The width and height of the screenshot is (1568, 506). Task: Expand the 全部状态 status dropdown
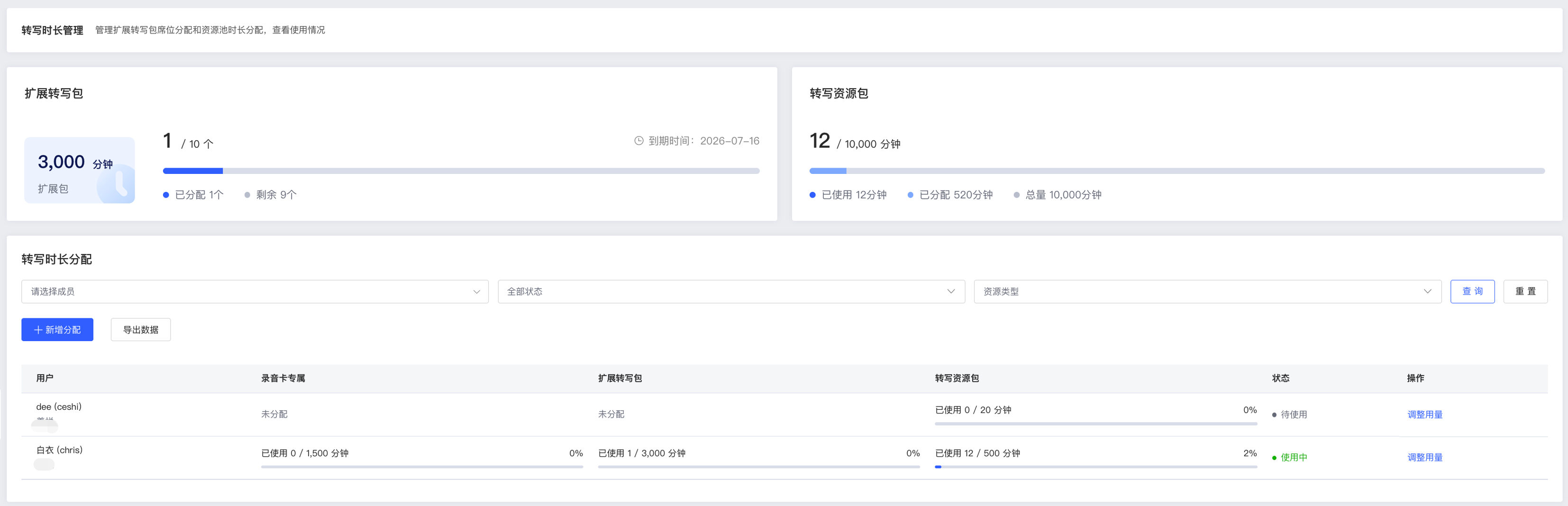(x=731, y=291)
